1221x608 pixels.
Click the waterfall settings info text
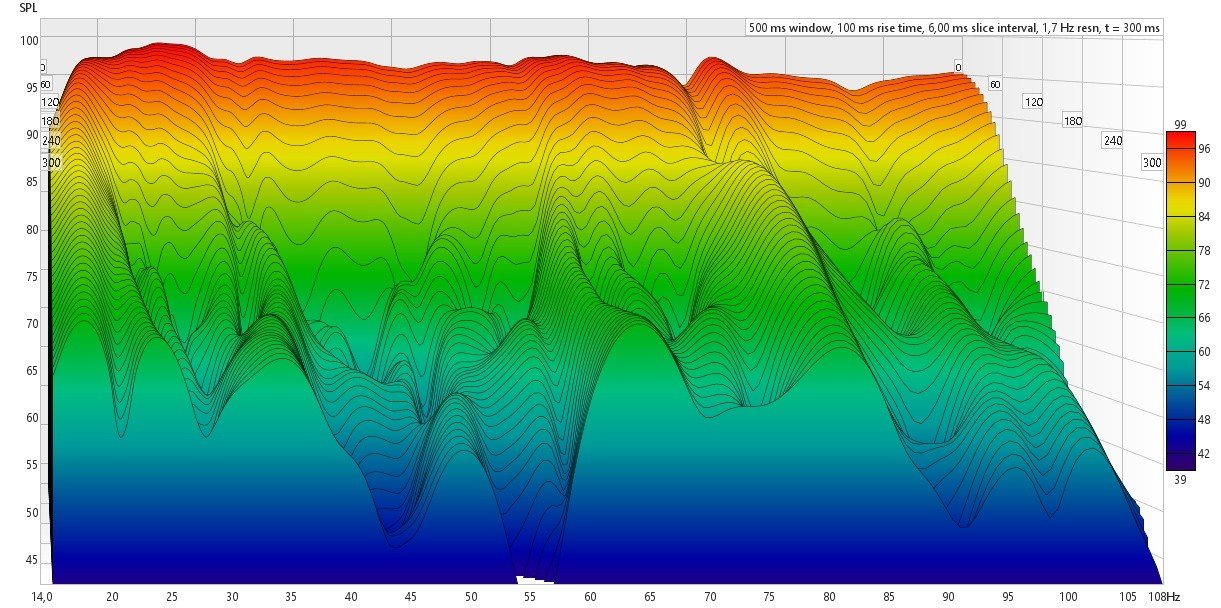[954, 28]
